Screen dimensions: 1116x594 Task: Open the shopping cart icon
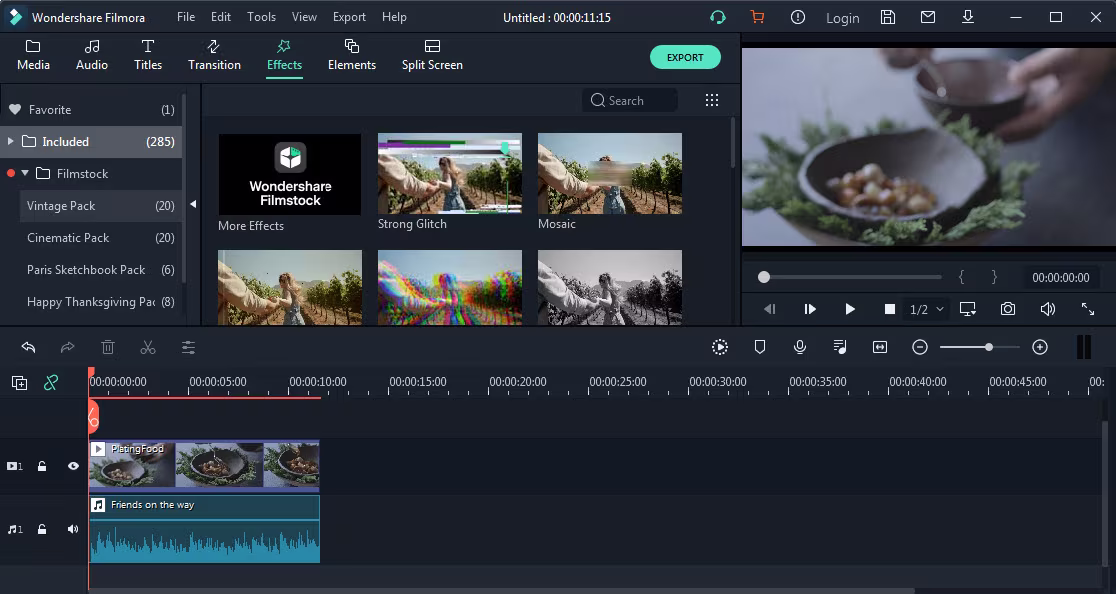tap(757, 17)
